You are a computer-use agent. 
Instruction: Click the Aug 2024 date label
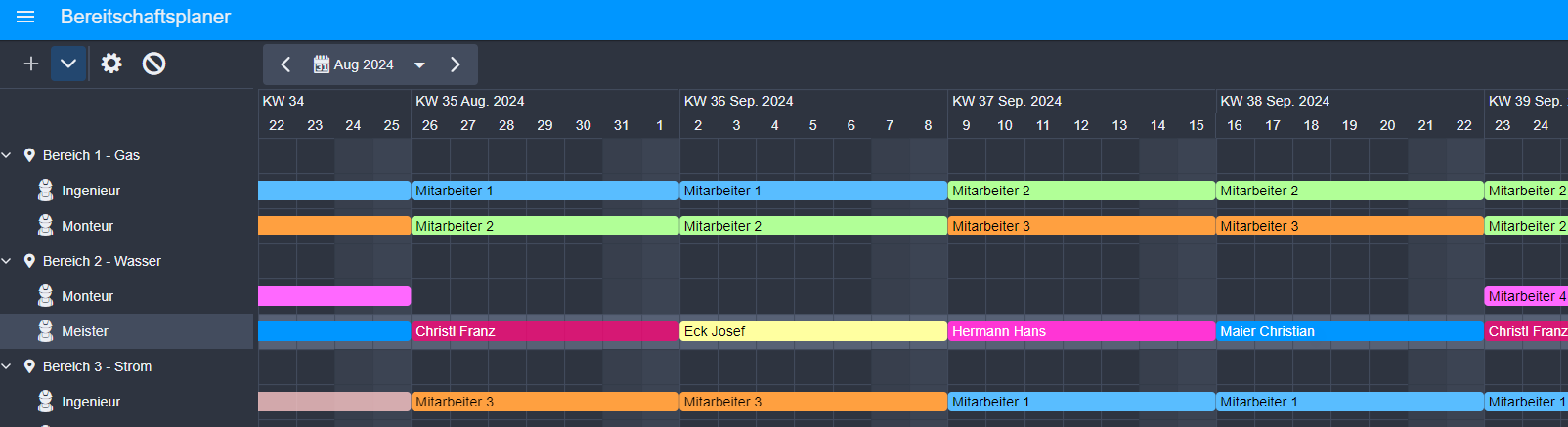[364, 64]
